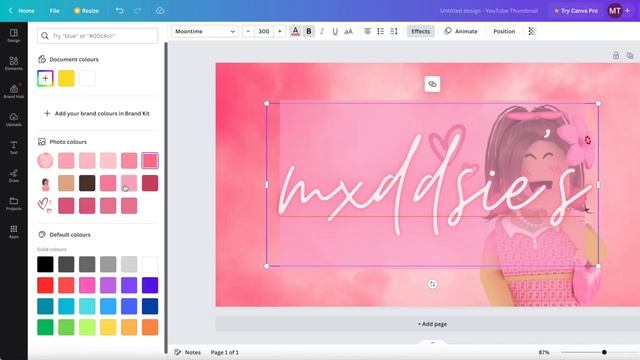Click the font size field showing 300
Screen dimensions: 640x360
click(x=264, y=31)
